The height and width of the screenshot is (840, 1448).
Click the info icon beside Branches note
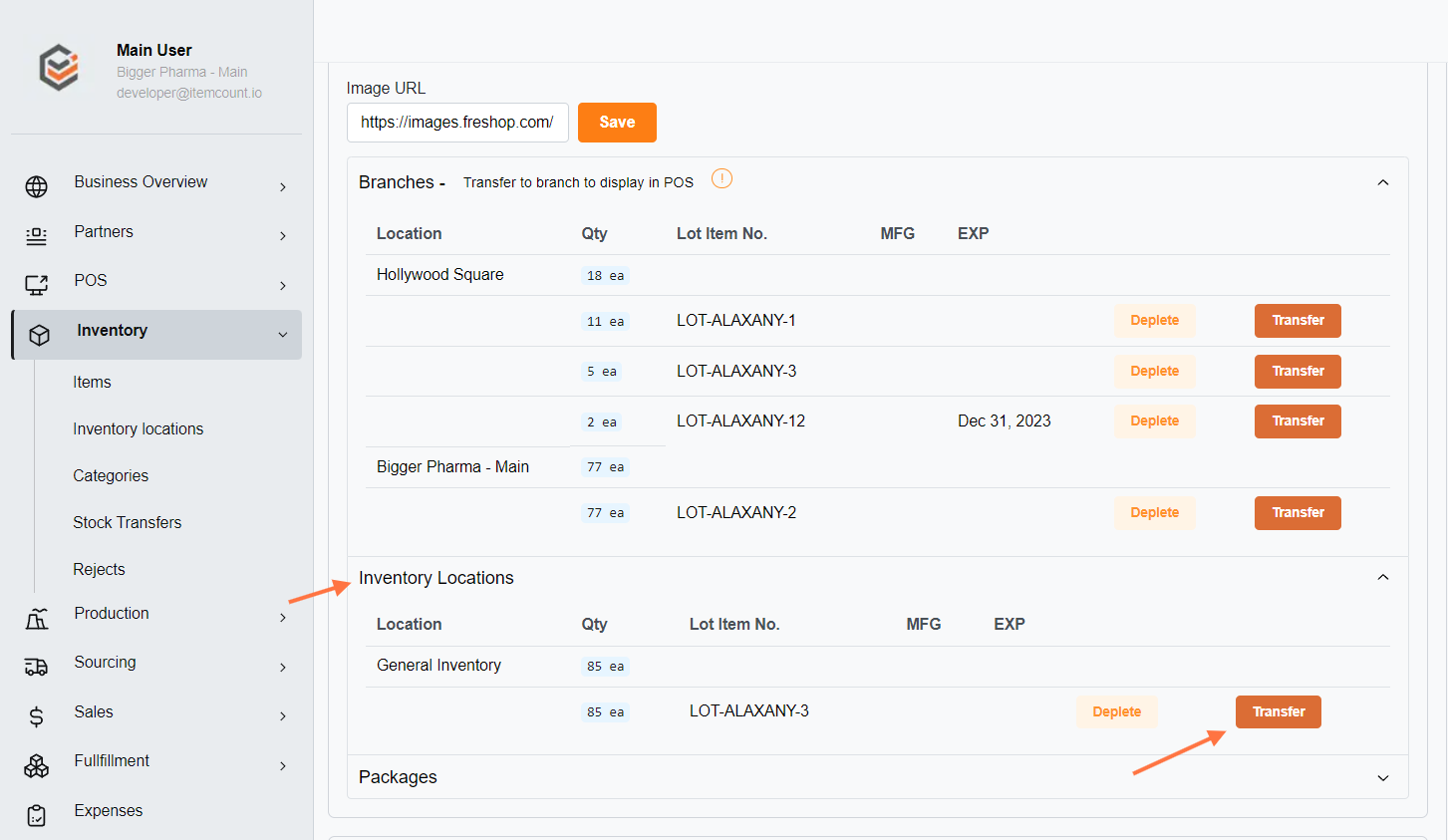pyautogui.click(x=722, y=178)
